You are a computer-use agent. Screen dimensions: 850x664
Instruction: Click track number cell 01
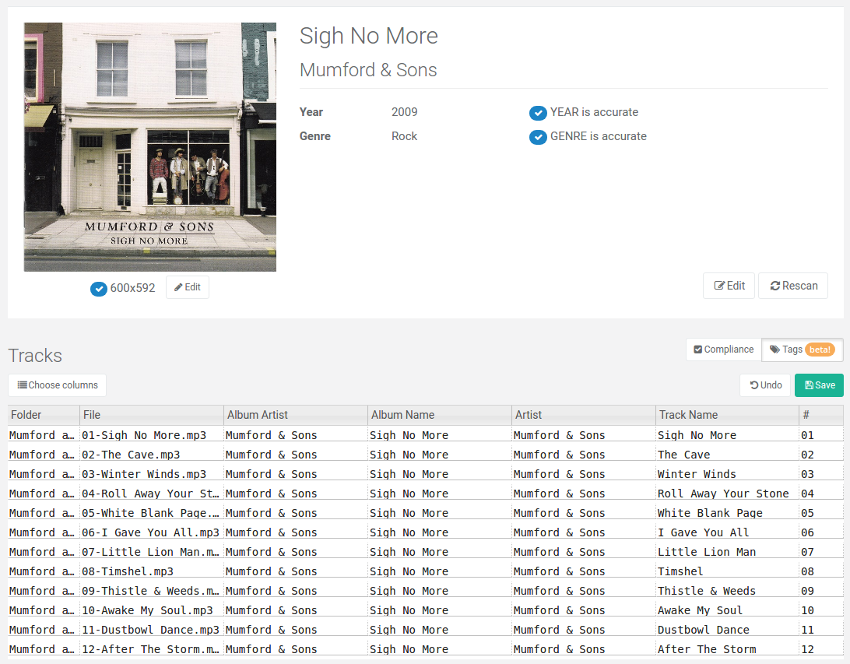821,435
